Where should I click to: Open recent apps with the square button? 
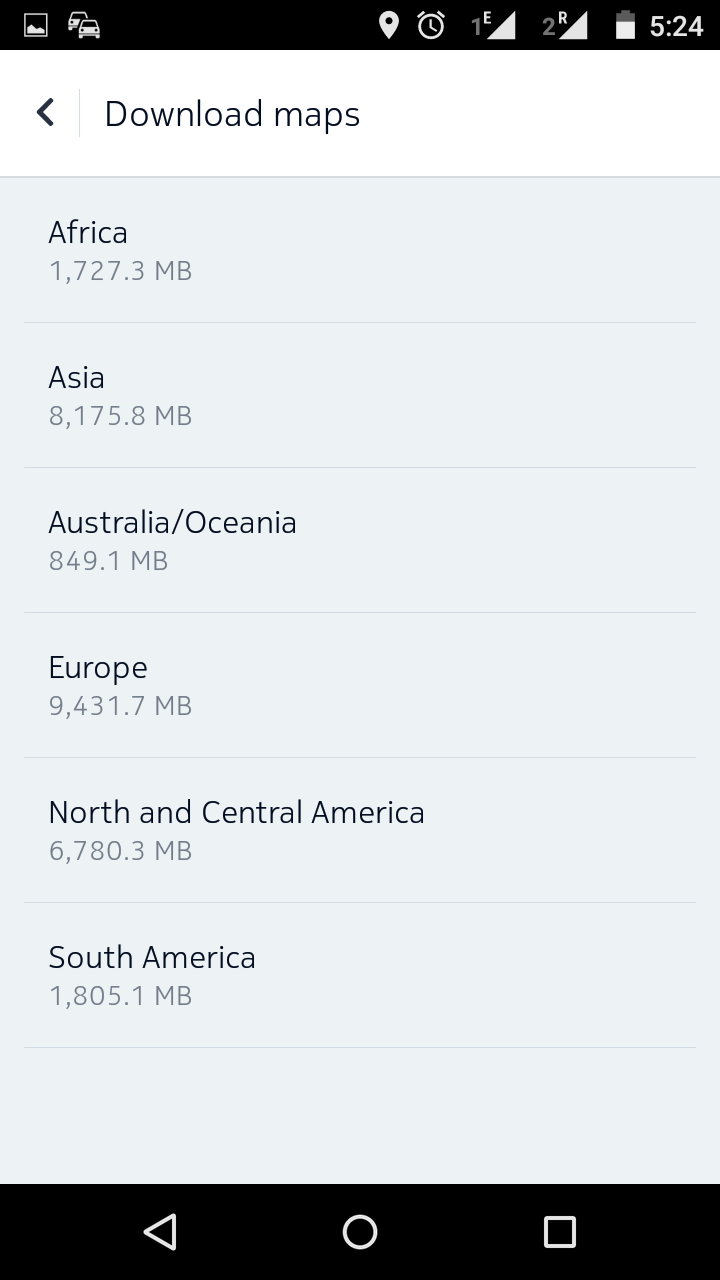(559, 1232)
